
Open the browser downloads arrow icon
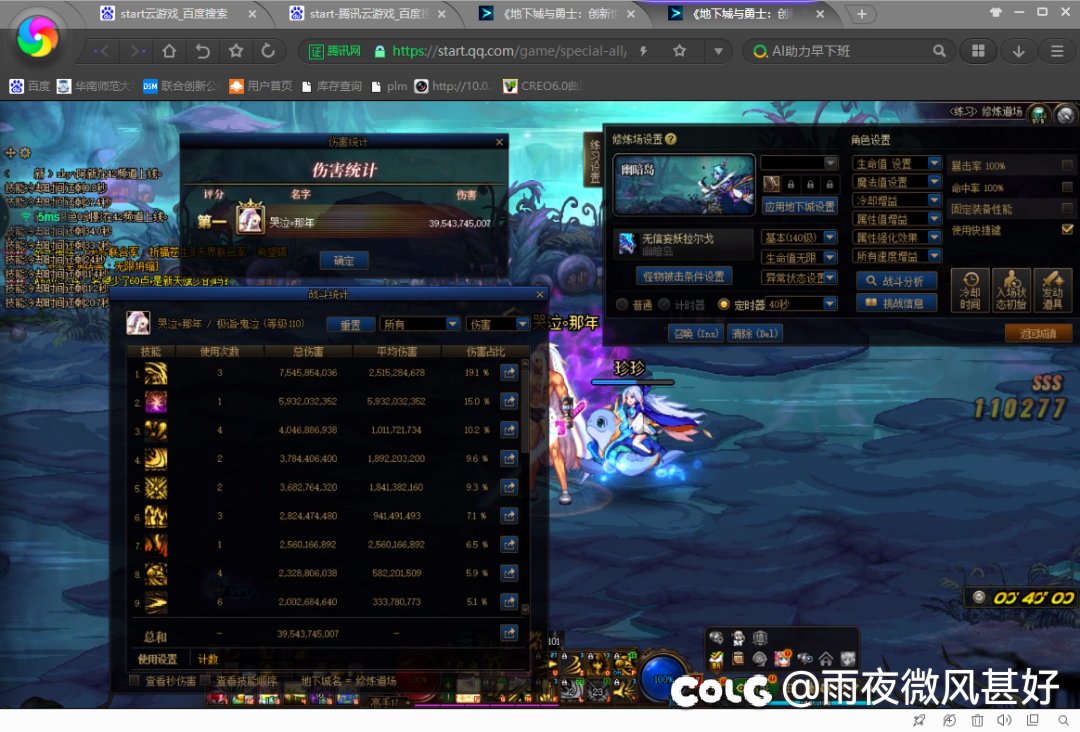click(x=1019, y=51)
